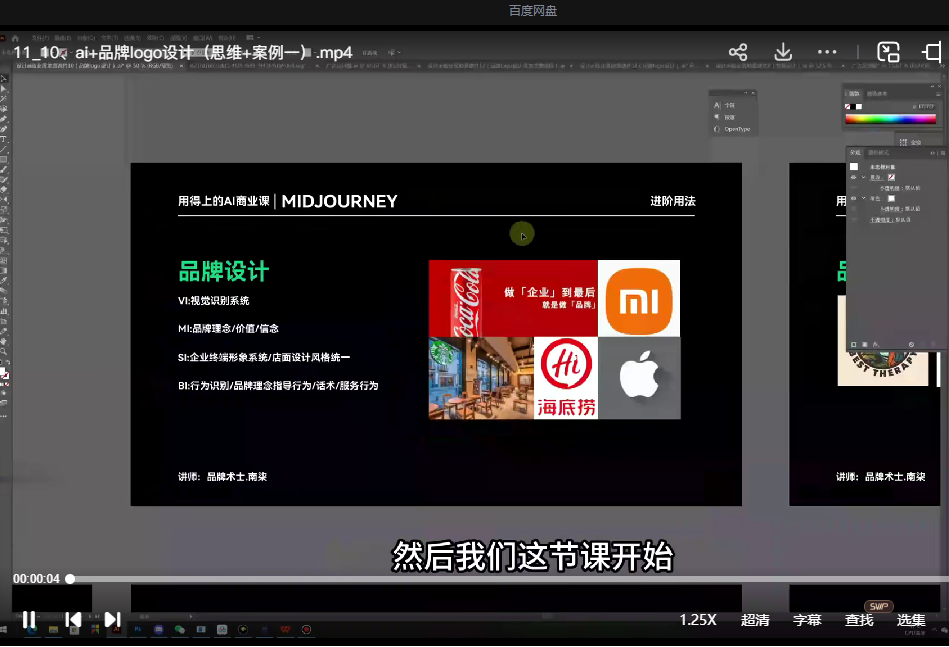Open the 窗口 menu in Illustrator

203,38
